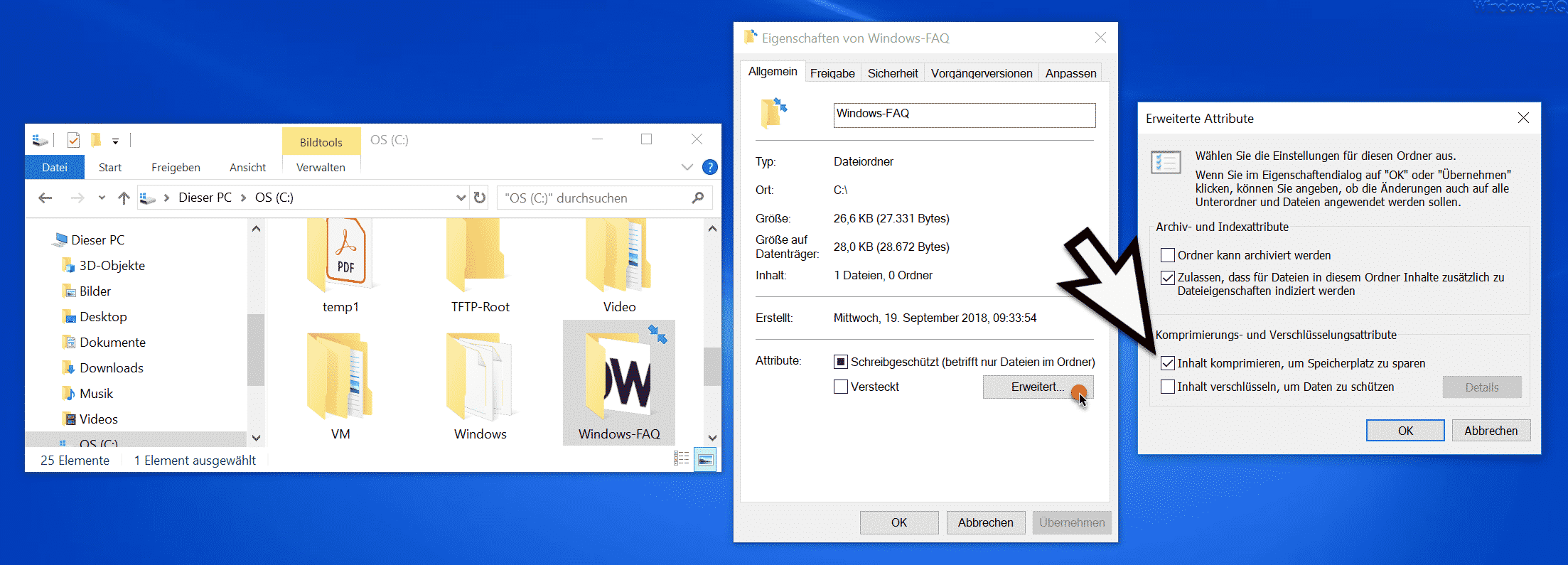
Task: Open the quick access toolbar customize arrow
Action: tap(115, 141)
